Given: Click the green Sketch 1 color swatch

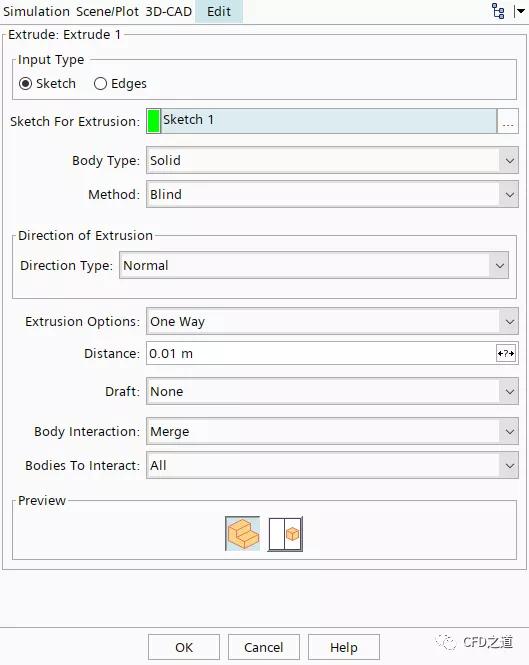Looking at the screenshot, I should coord(154,121).
